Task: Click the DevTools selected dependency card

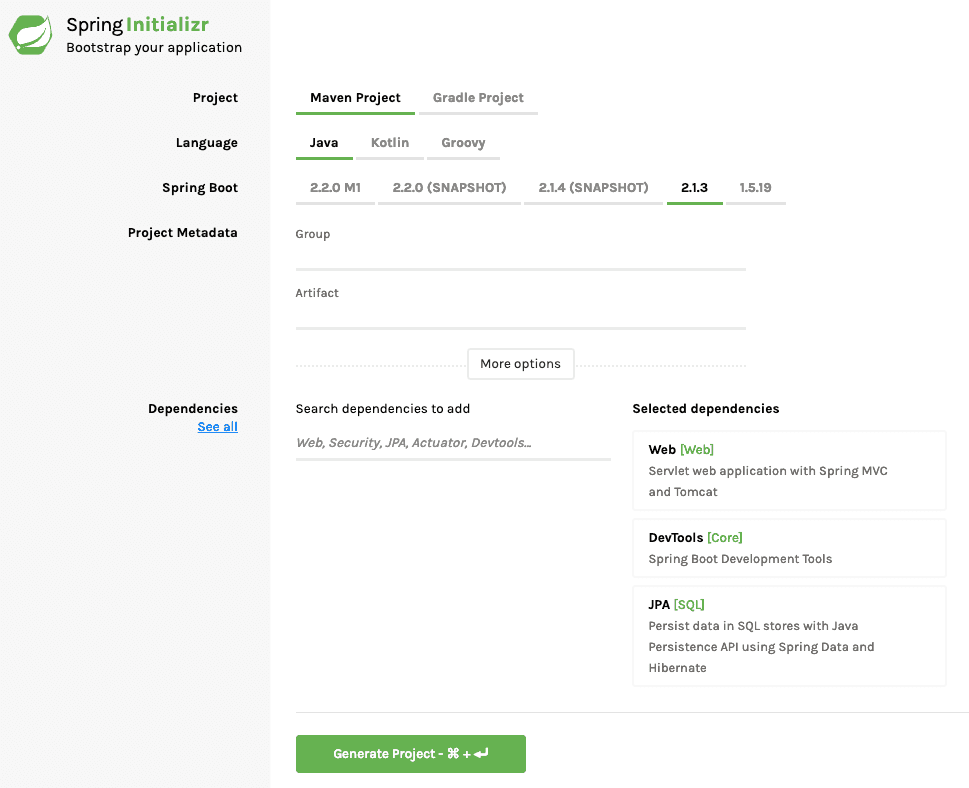Action: tap(789, 548)
